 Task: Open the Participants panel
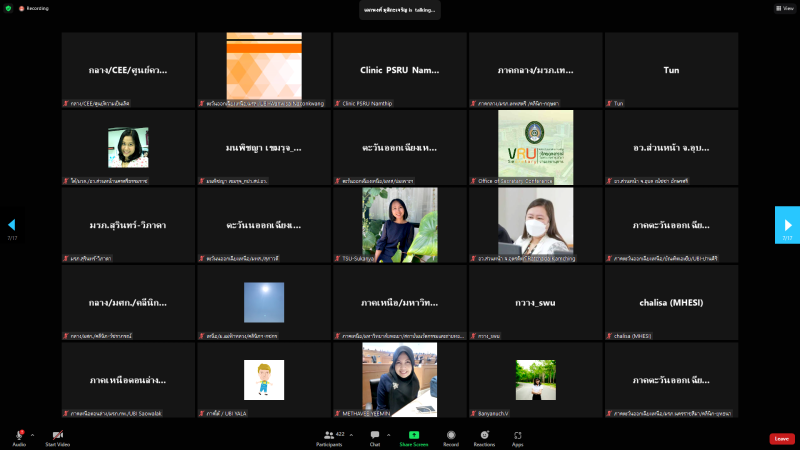328,435
